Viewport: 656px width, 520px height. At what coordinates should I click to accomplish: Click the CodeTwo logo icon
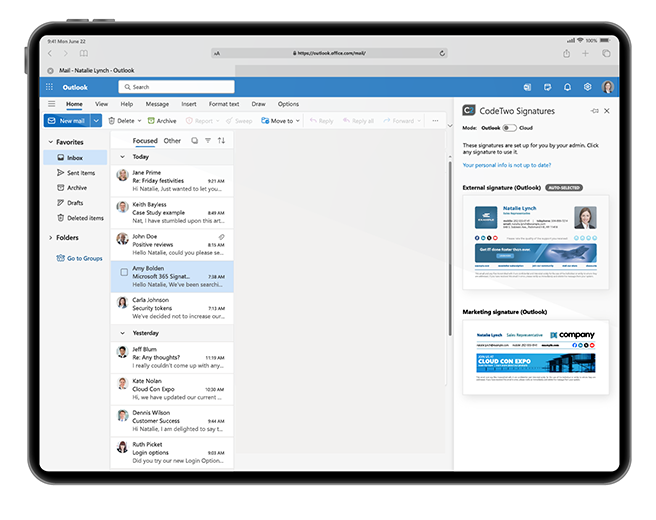click(x=469, y=110)
